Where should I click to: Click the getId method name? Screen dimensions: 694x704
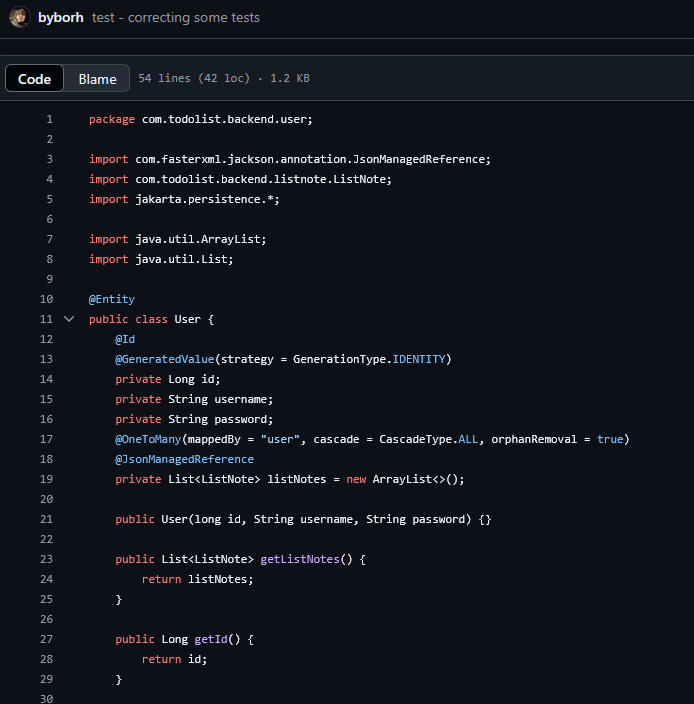[x=213, y=639]
